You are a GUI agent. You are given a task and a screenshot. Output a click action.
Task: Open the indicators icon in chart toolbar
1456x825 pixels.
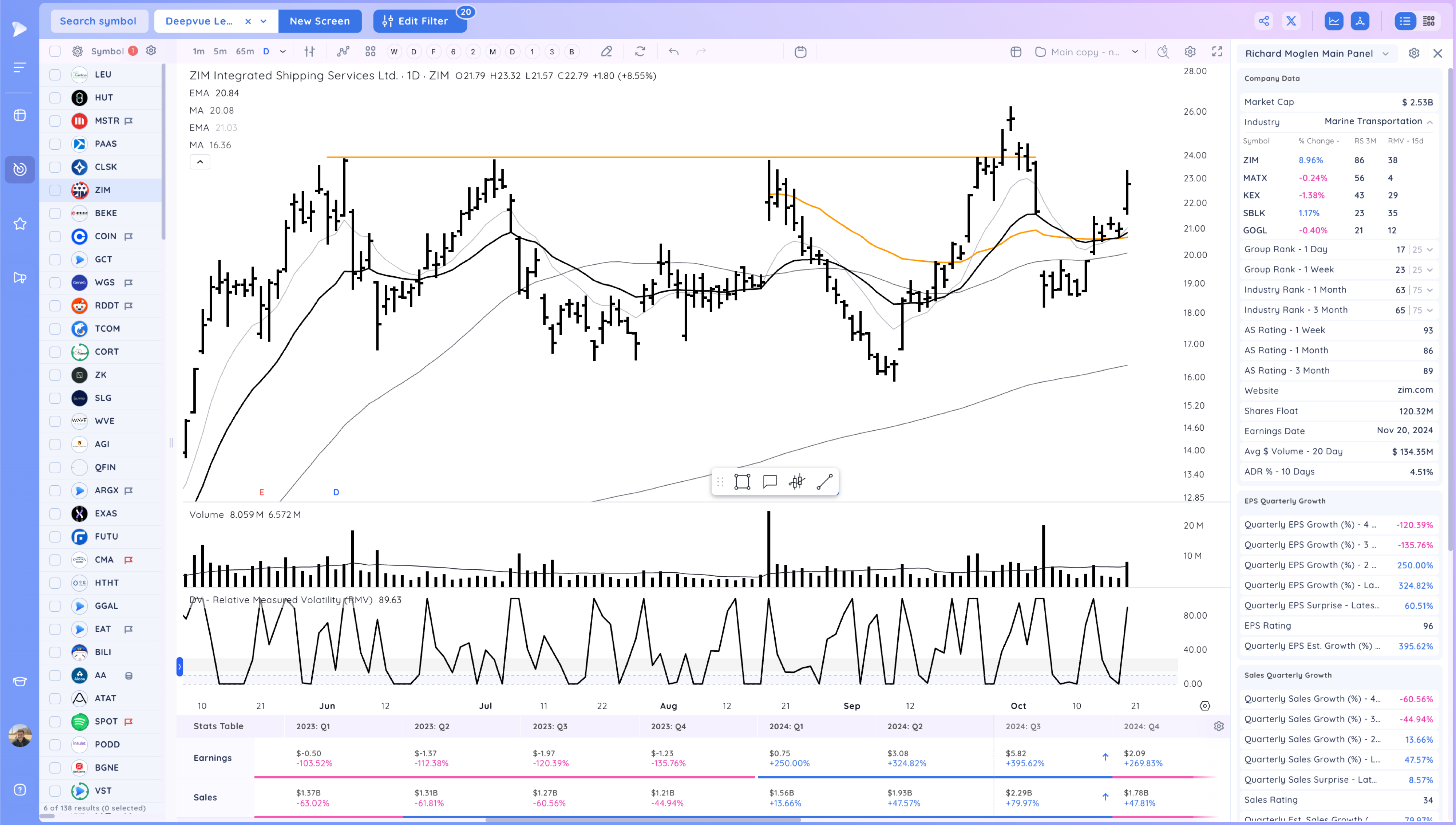click(343, 52)
